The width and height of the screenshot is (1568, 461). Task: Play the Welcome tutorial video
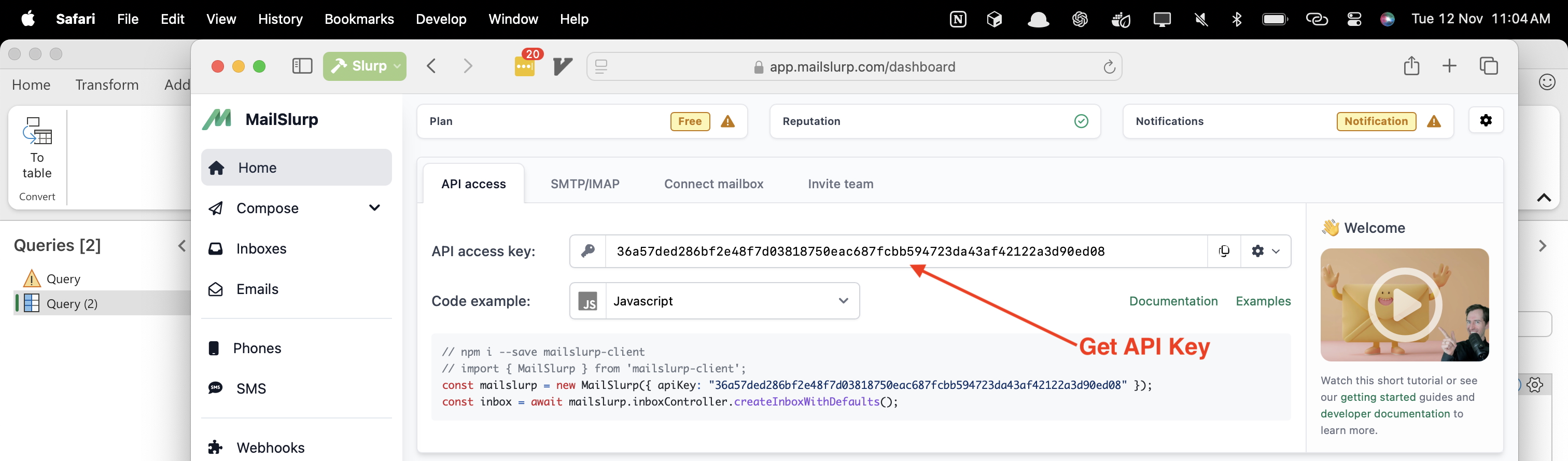tap(1404, 304)
